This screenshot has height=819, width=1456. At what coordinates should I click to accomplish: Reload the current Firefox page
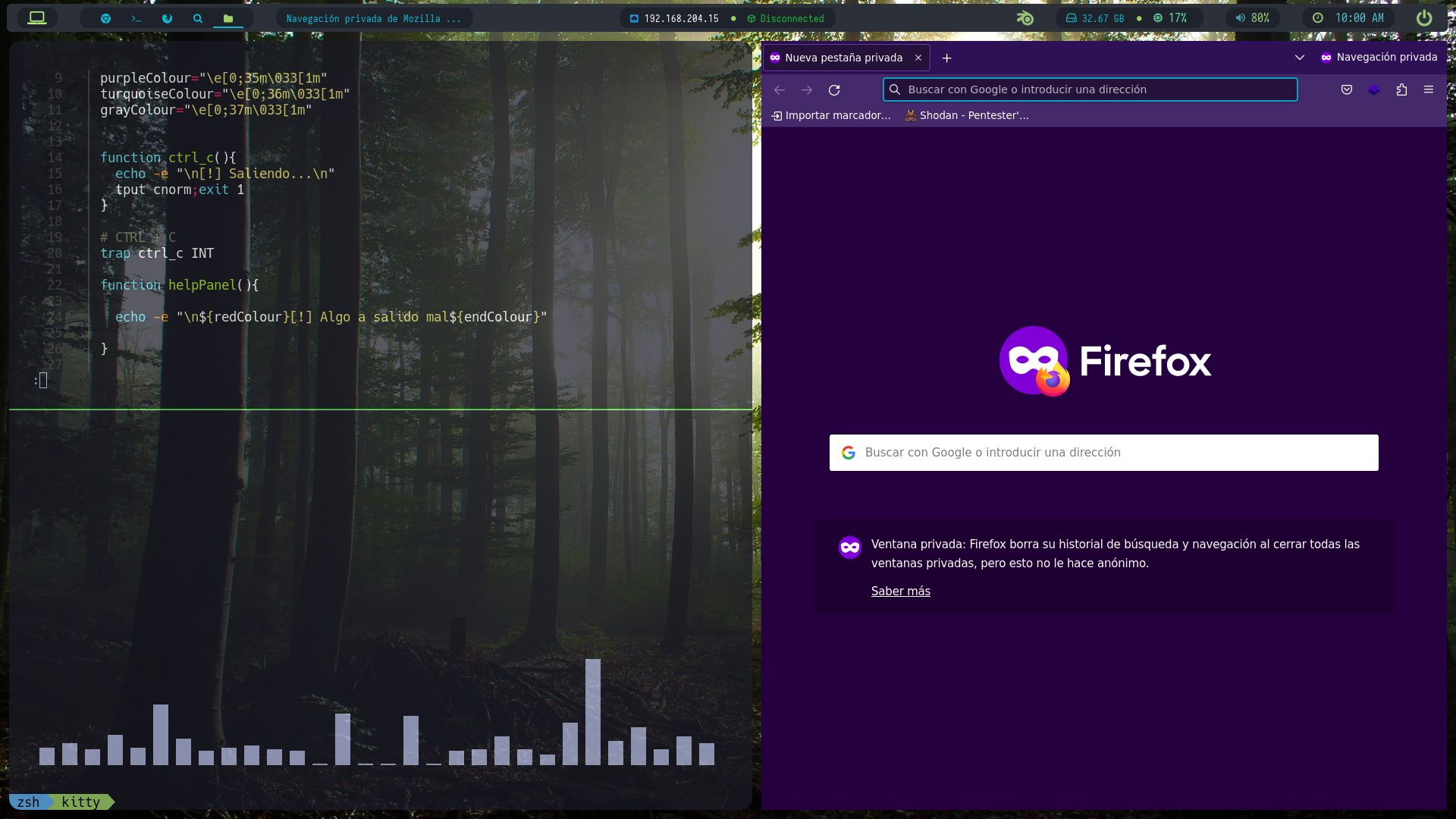834,89
